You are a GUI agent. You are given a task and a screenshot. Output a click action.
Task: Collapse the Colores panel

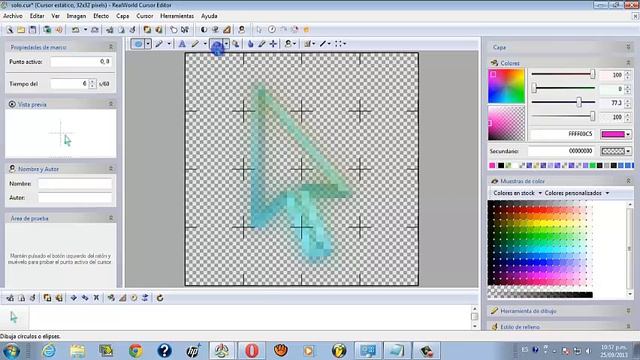coord(628,63)
